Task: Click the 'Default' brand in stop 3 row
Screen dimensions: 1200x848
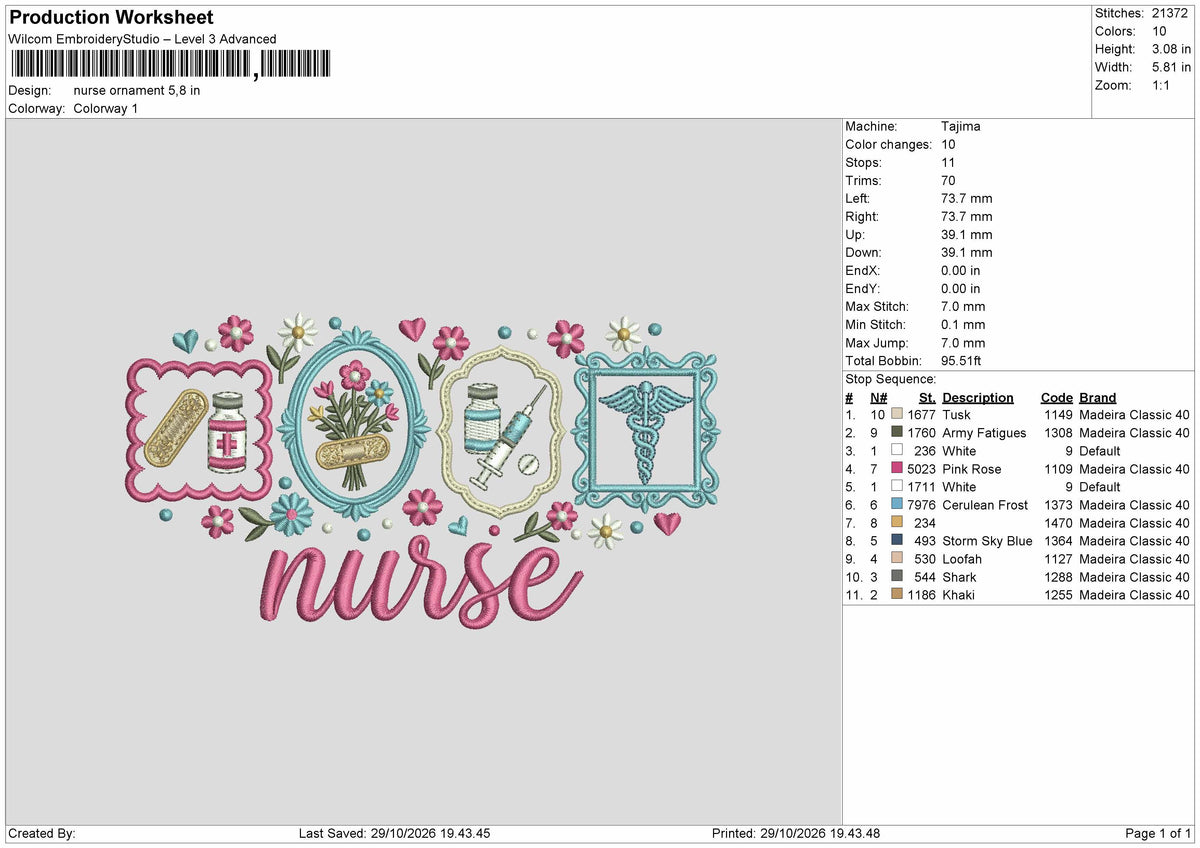Action: [1102, 451]
